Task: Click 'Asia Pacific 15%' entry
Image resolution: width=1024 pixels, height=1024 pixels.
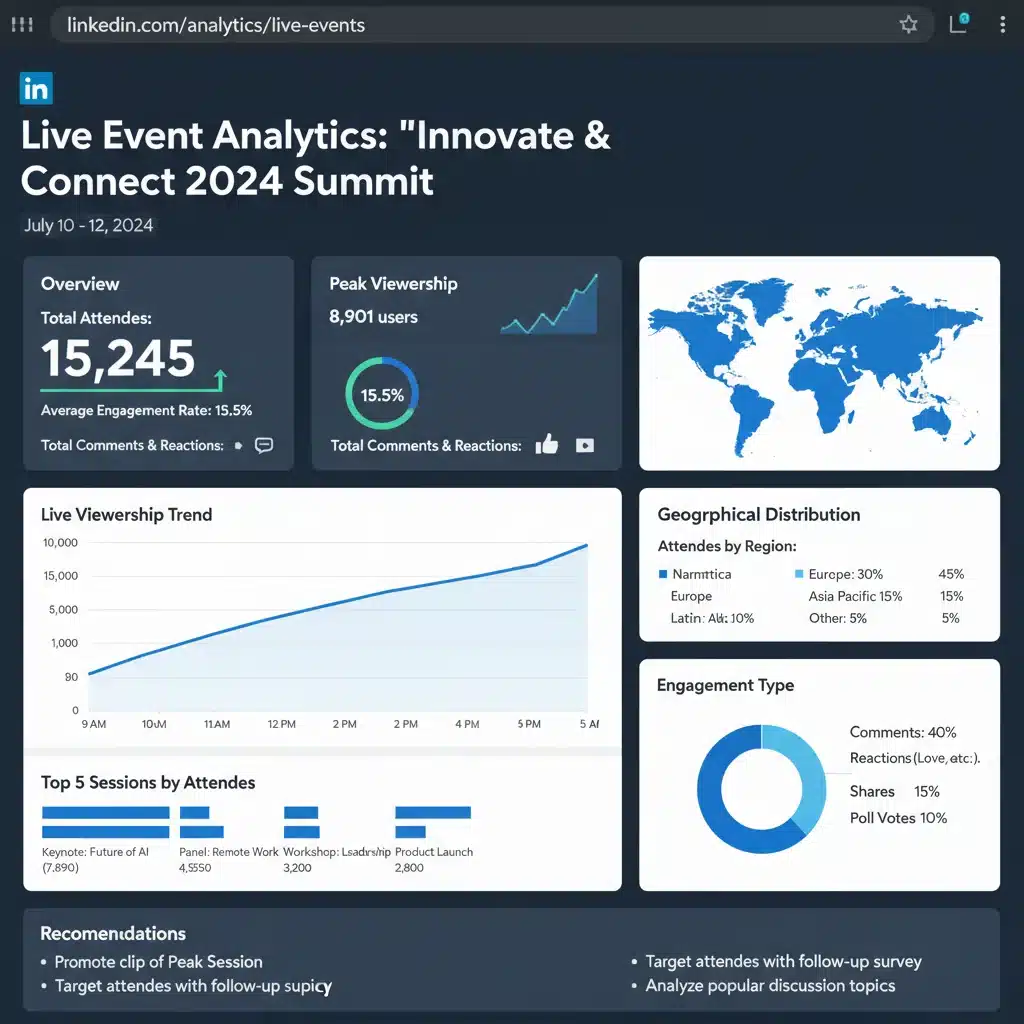Action: tap(855, 596)
